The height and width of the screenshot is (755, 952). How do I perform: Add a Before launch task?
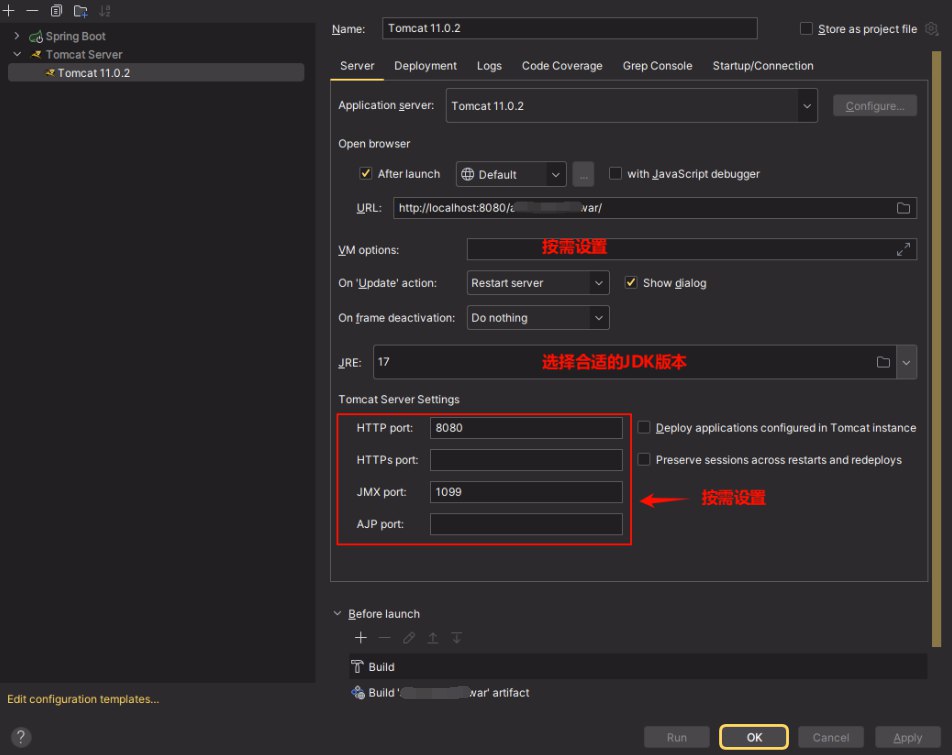click(361, 638)
